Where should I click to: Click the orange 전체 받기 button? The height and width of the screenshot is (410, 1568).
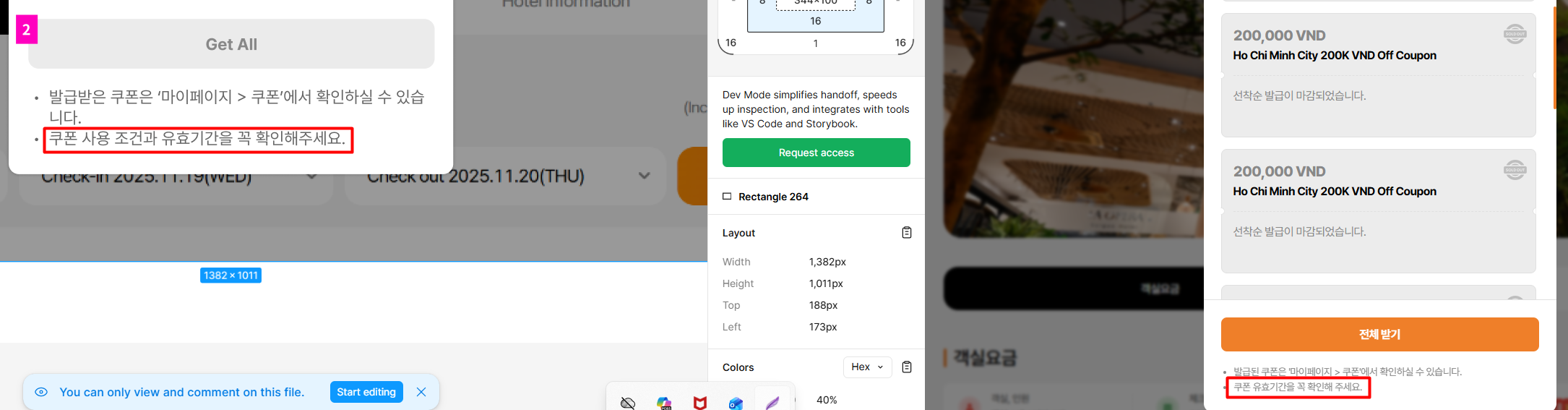1379,334
